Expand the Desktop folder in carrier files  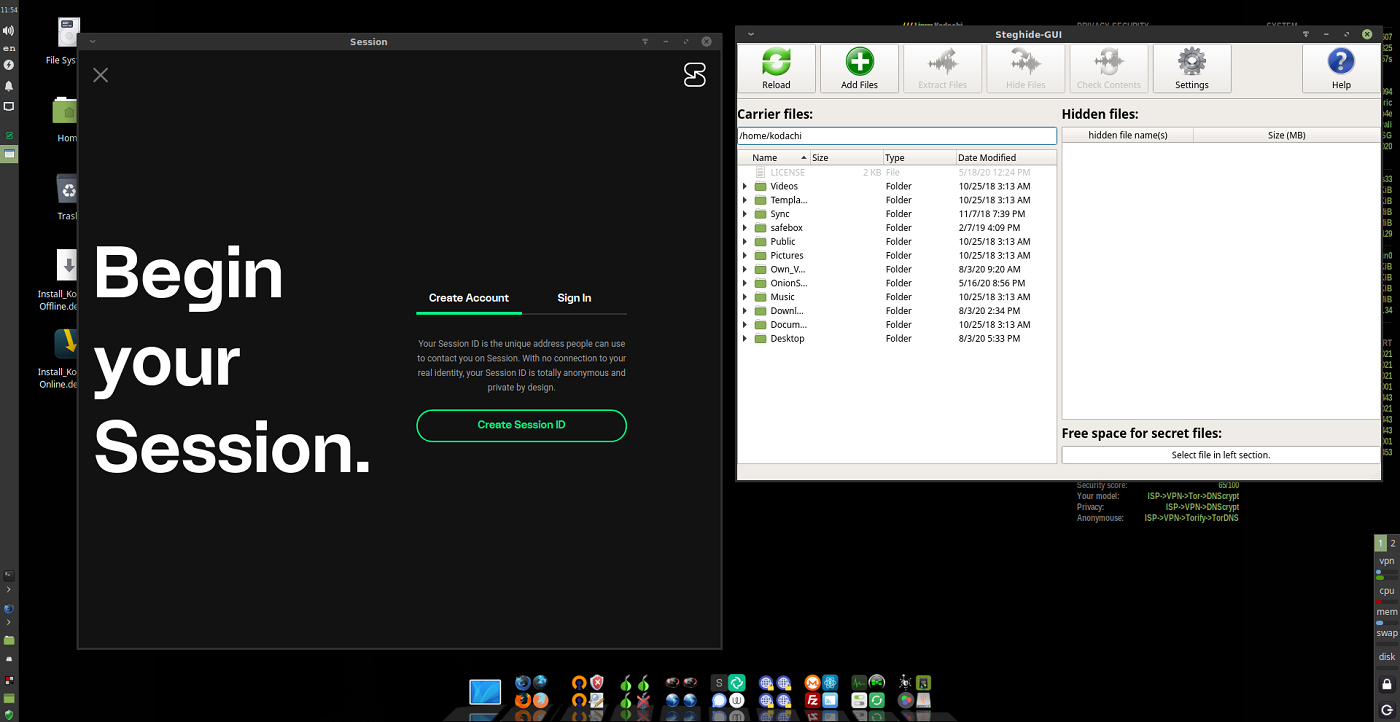[x=745, y=338]
